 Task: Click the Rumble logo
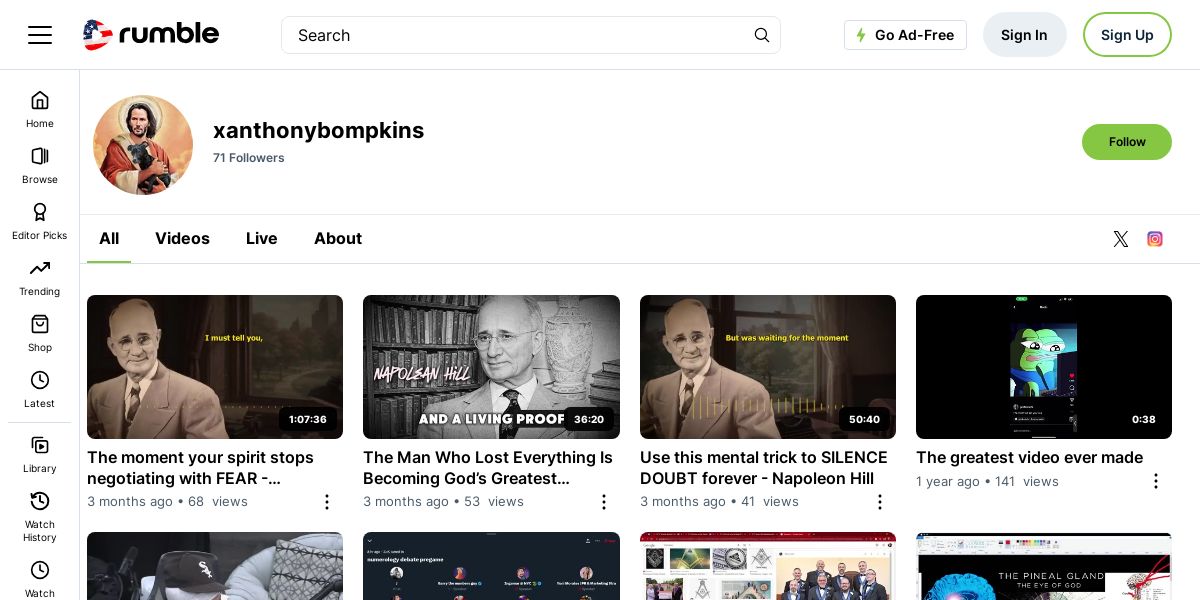[x=151, y=35]
